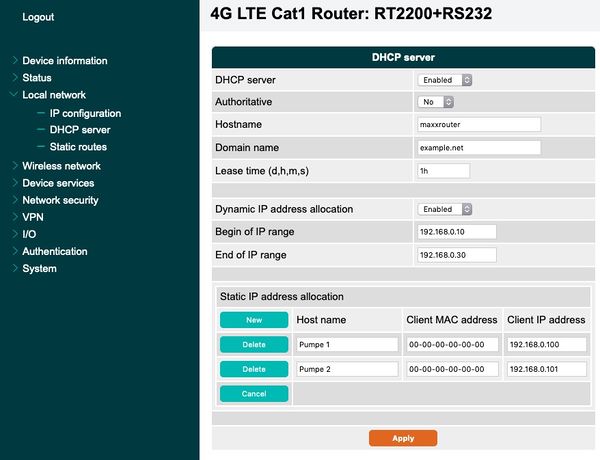The width and height of the screenshot is (600, 460).
Task: Click the DHCP server panel header bar
Action: pyautogui.click(x=403, y=57)
